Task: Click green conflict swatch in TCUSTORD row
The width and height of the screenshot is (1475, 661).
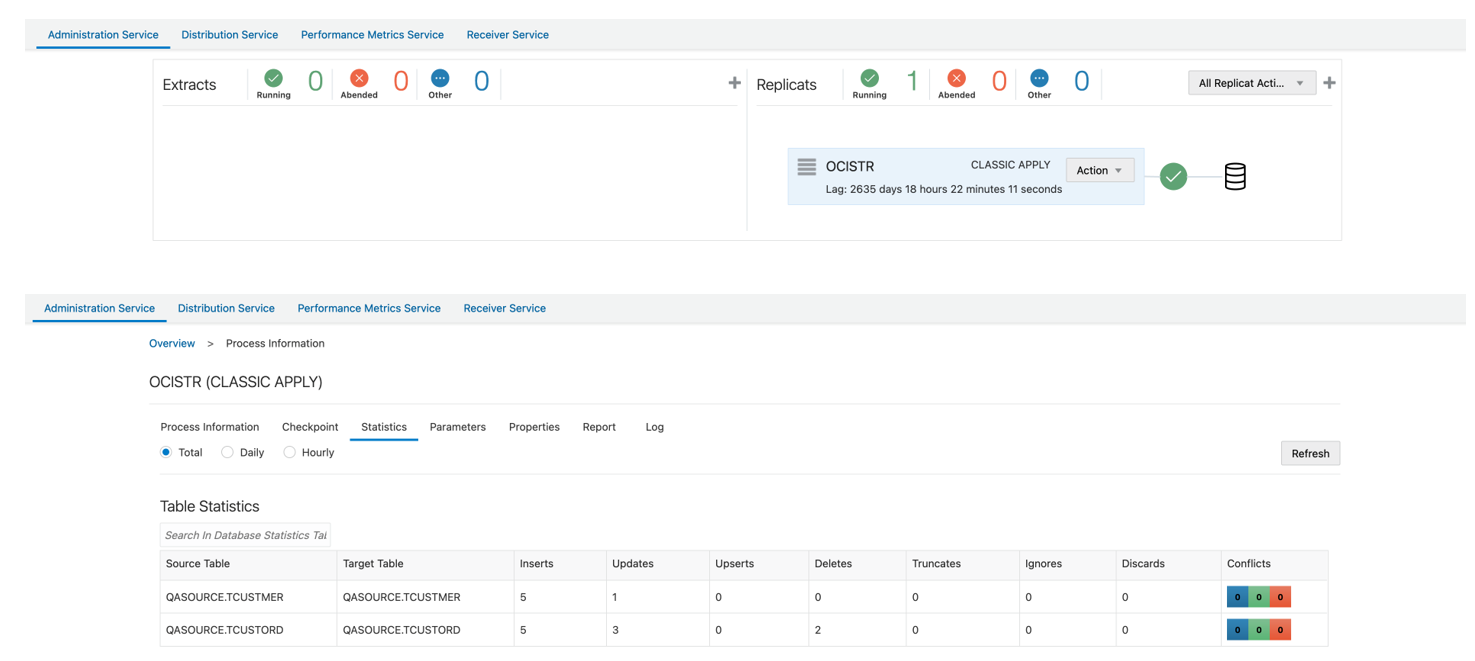Action: pyautogui.click(x=1259, y=630)
